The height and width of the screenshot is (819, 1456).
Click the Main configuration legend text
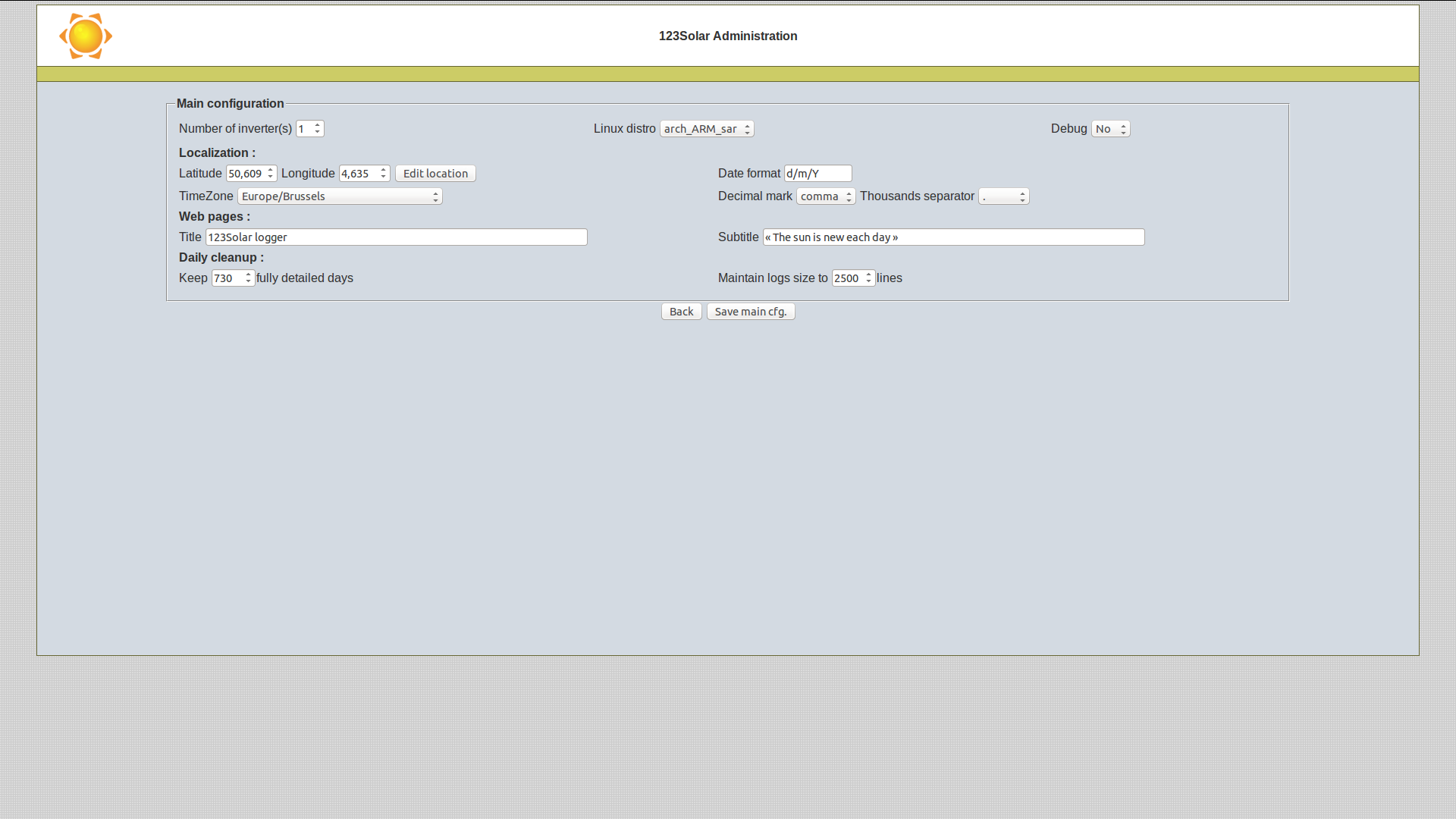[231, 104]
